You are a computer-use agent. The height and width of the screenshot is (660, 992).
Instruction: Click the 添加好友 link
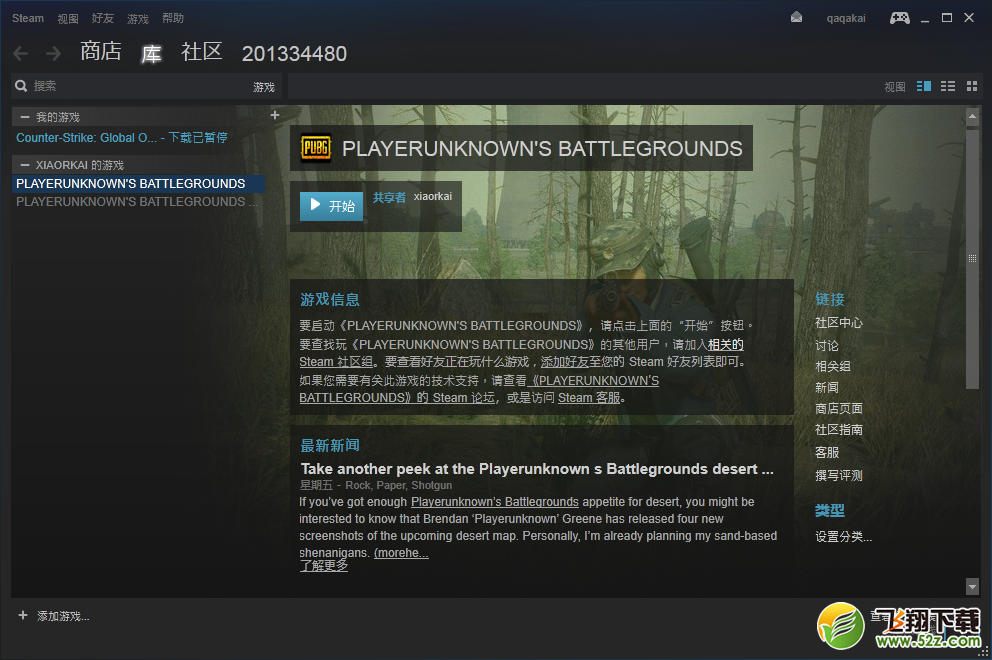click(x=565, y=362)
